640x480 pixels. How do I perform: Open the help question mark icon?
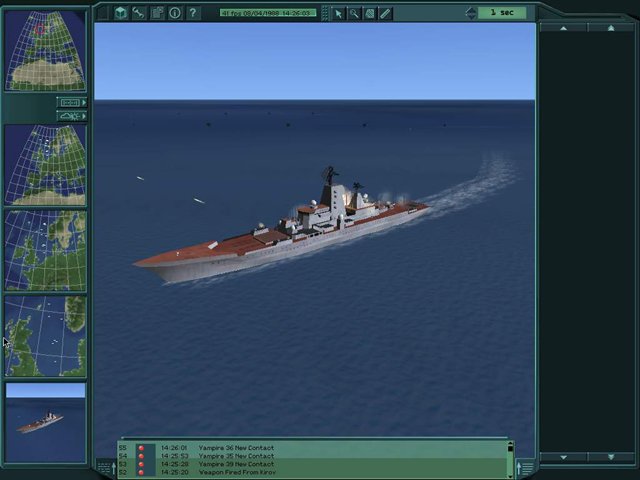pyautogui.click(x=193, y=13)
